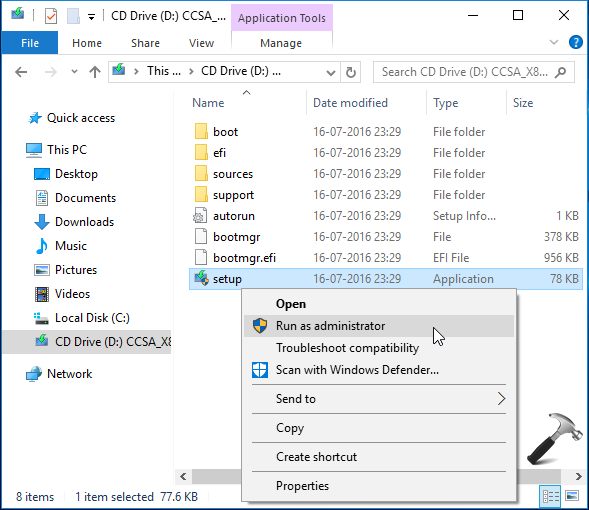The width and height of the screenshot is (589, 510).
Task: Select CD Drive (D:) CCSA in navigation pane
Action: pyautogui.click(x=87, y=342)
